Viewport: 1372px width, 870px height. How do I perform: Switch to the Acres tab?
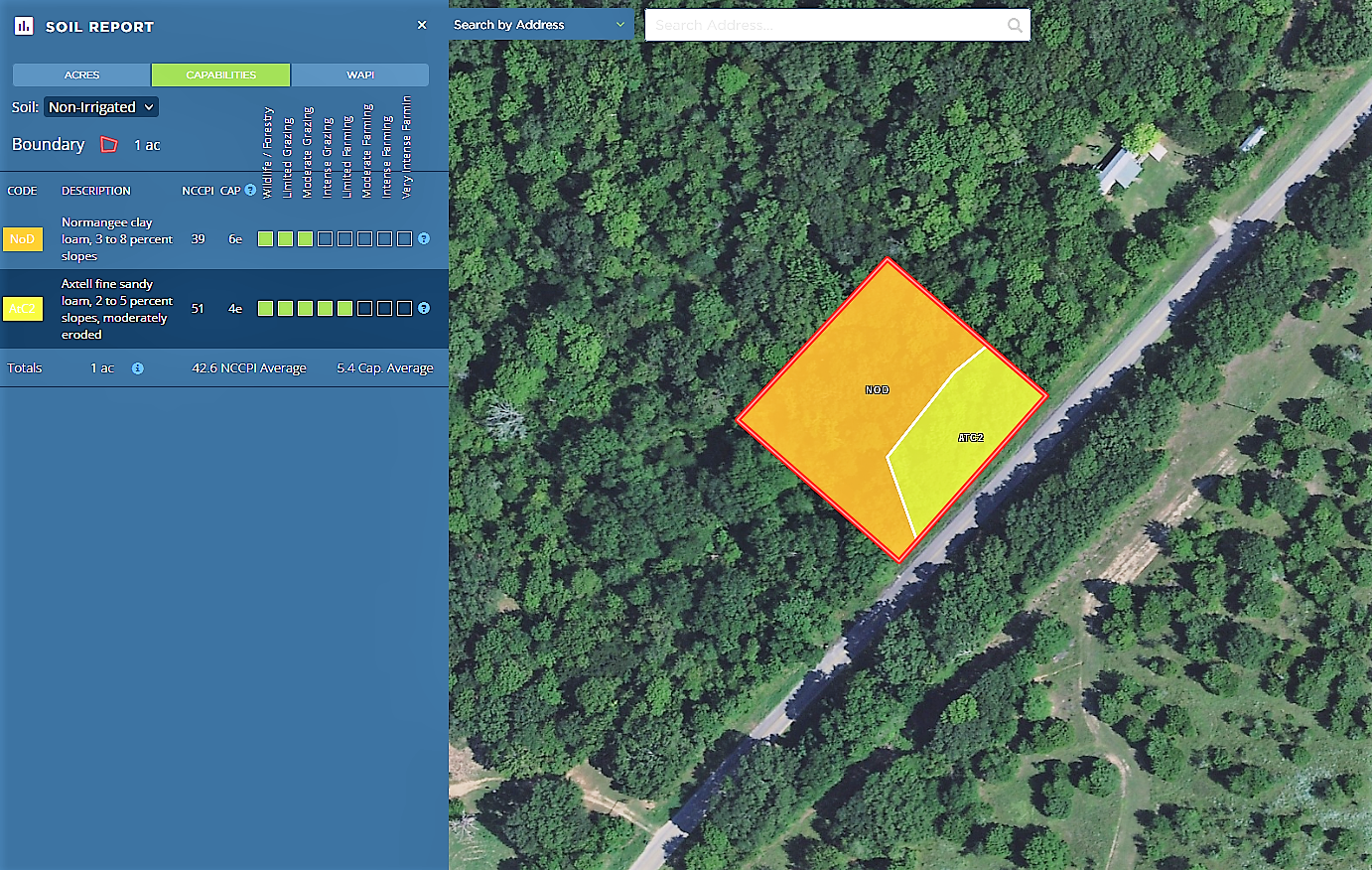pyautogui.click(x=81, y=75)
